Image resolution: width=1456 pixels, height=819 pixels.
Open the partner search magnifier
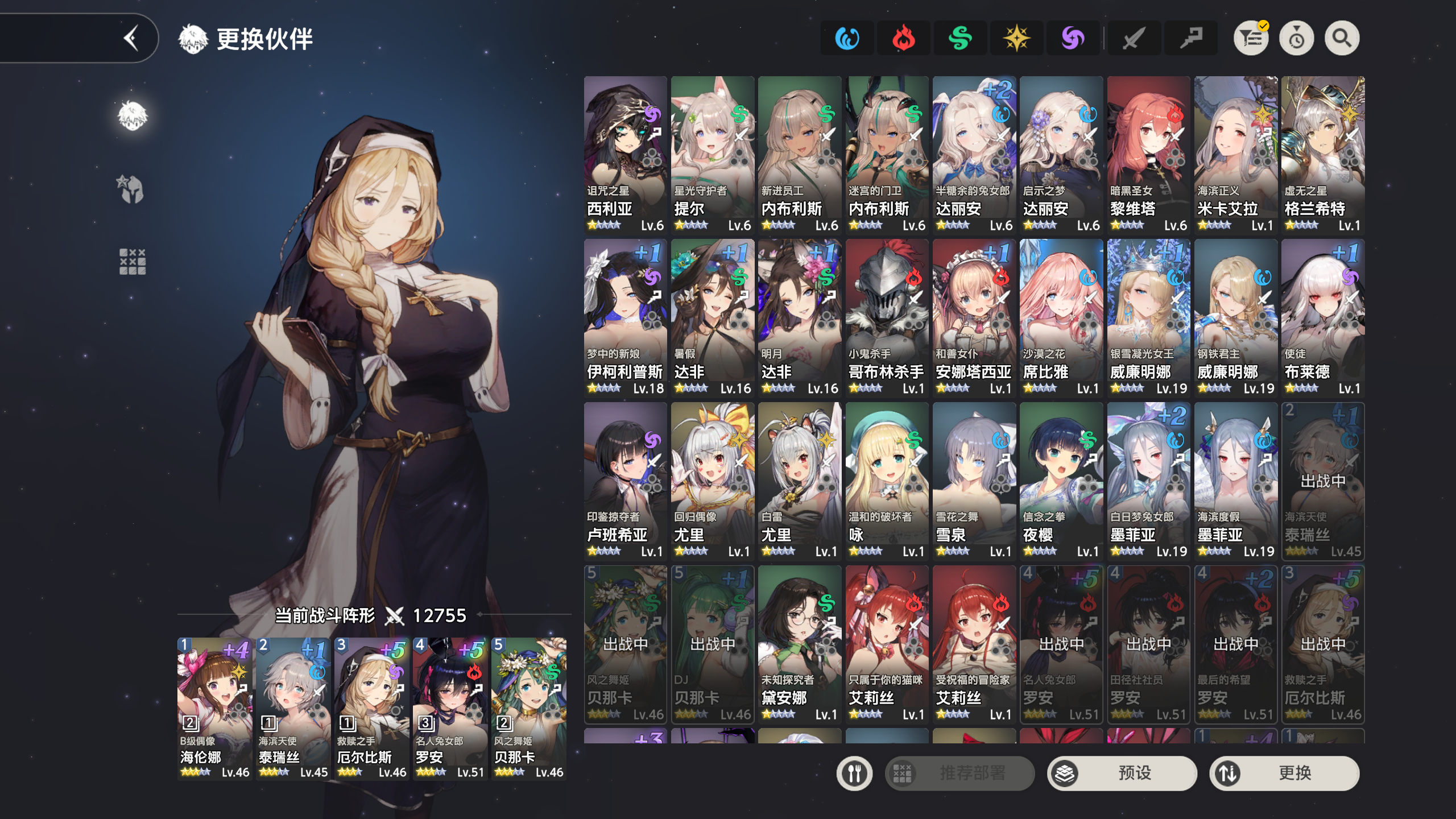click(x=1342, y=39)
